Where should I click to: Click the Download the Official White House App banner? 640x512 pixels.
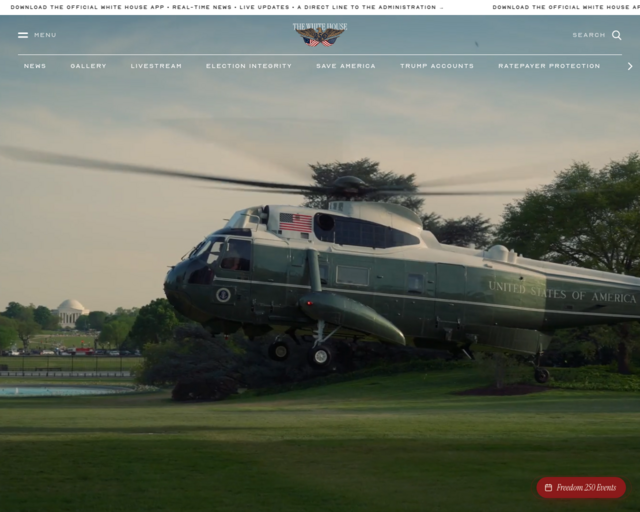320,7
